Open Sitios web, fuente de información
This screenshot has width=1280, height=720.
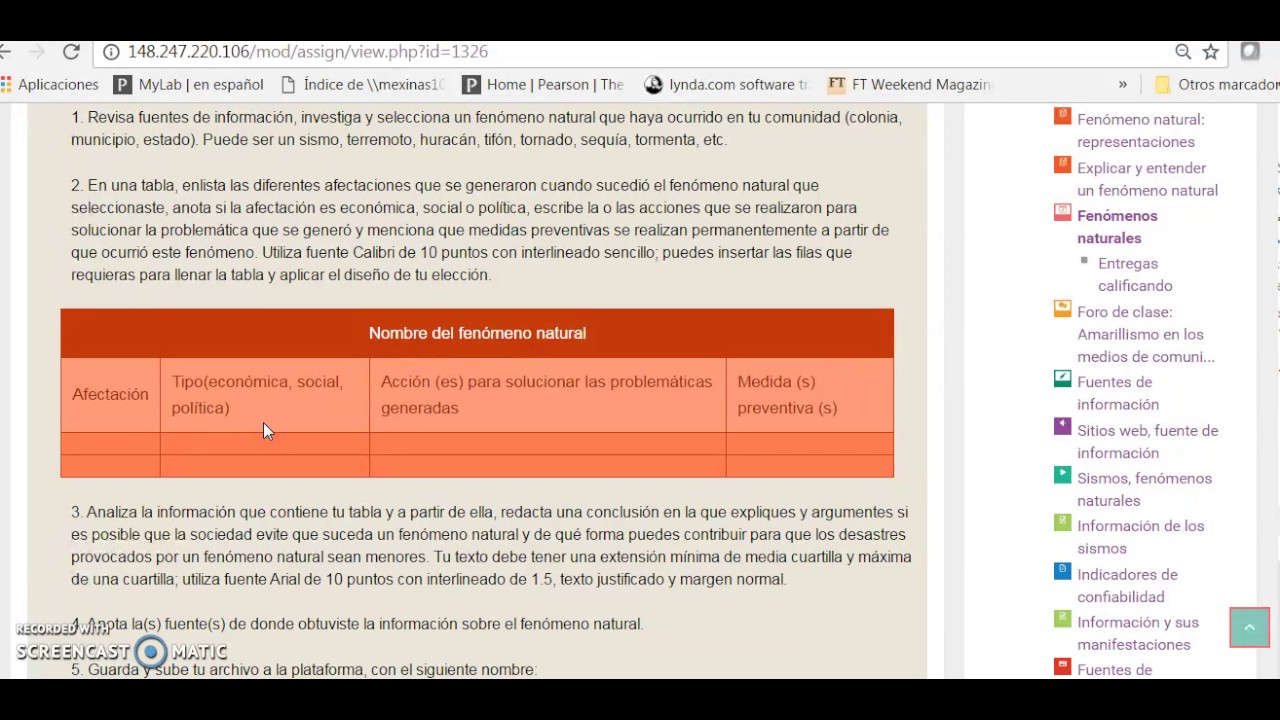click(1147, 442)
